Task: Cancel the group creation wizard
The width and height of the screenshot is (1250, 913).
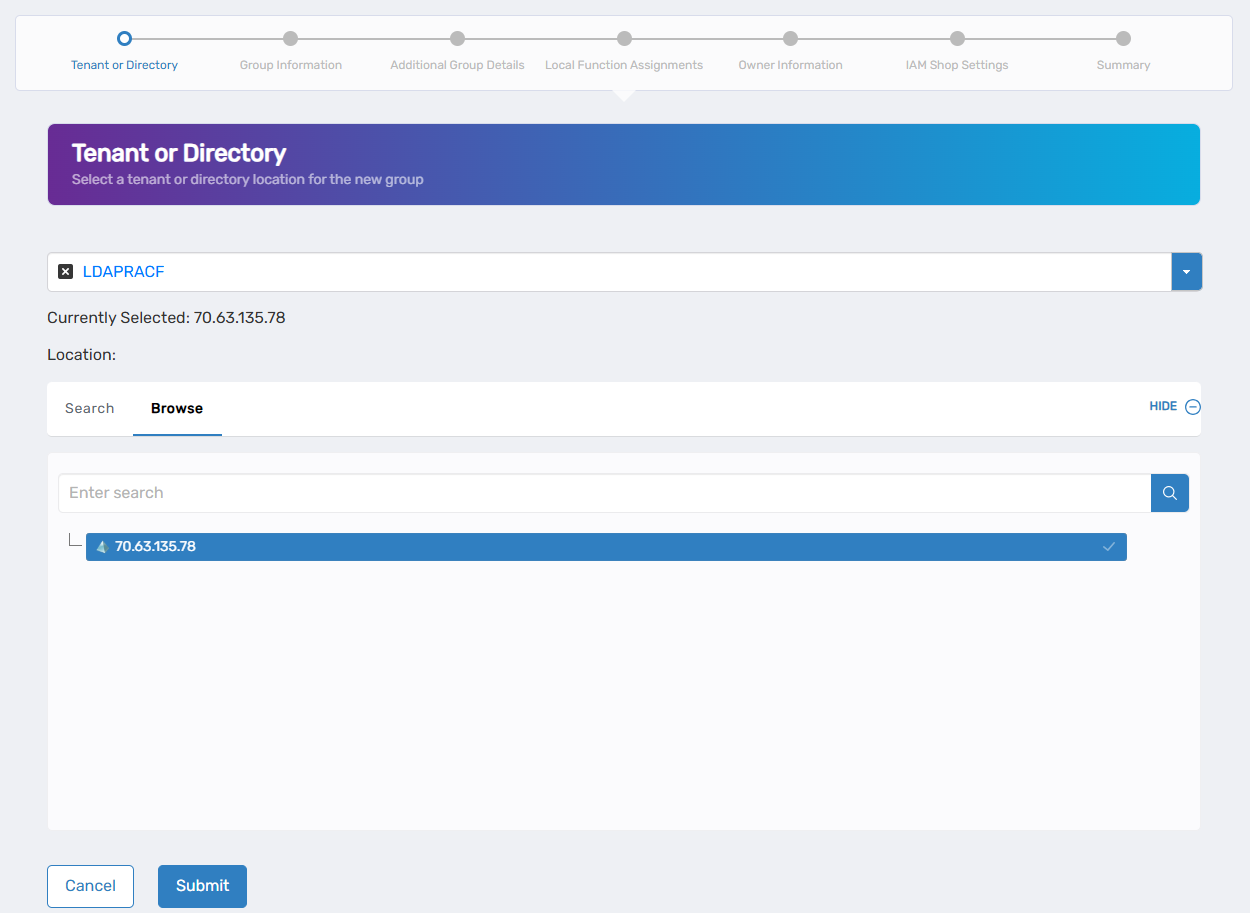Action: pos(90,886)
